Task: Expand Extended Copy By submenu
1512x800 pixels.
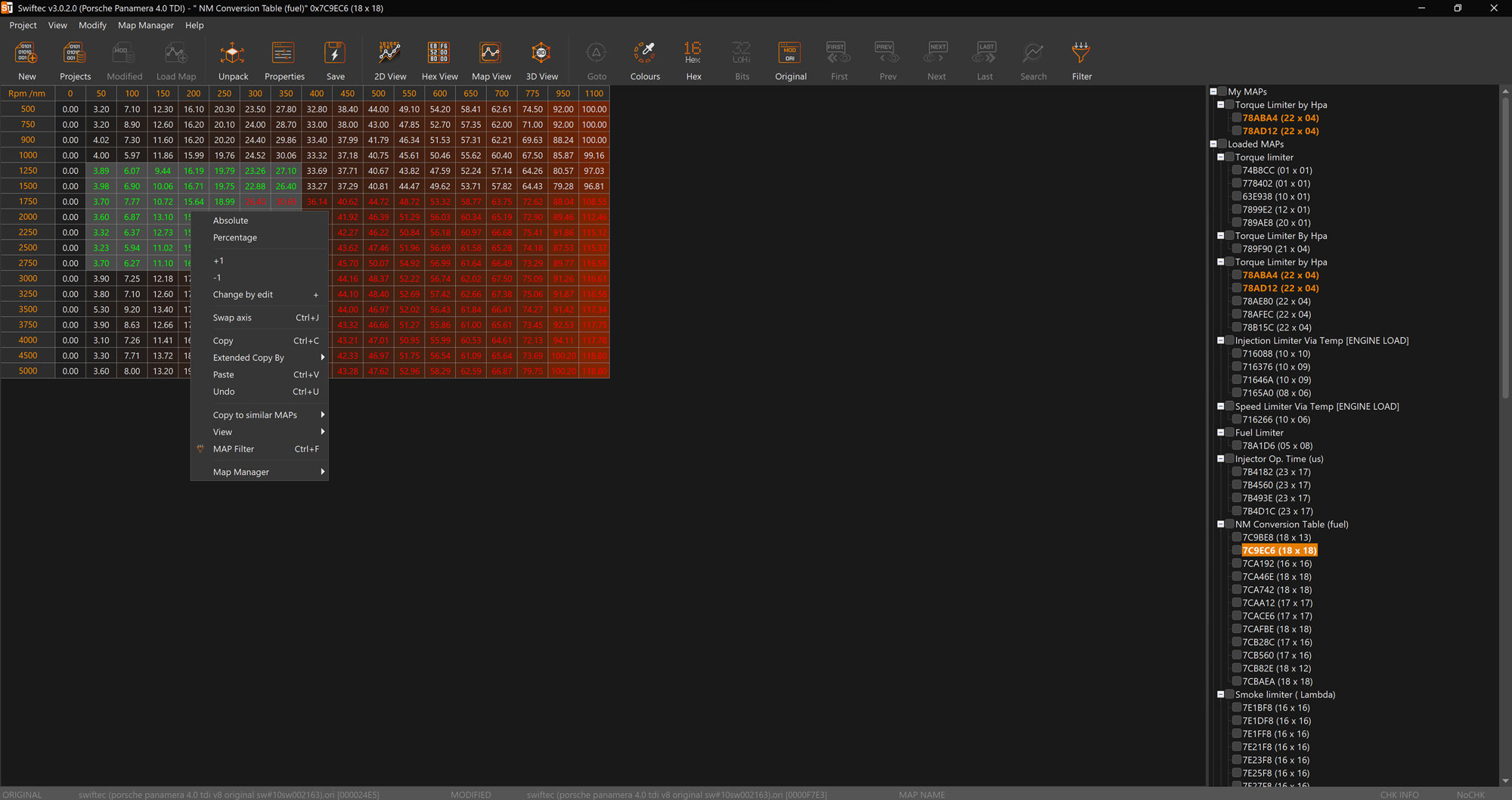Action: pyautogui.click(x=259, y=358)
